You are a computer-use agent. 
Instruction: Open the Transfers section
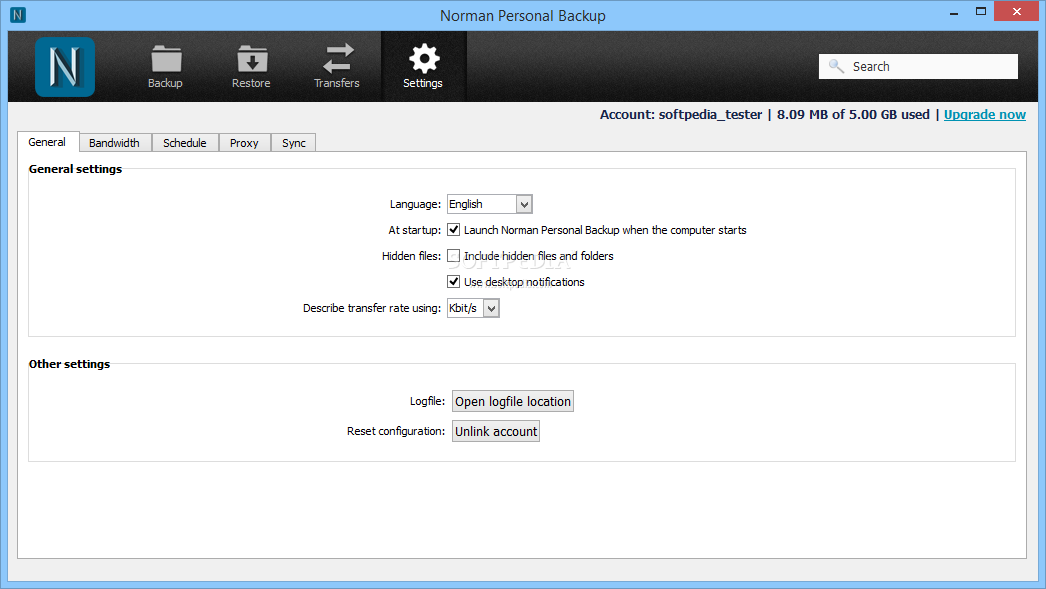coord(337,67)
